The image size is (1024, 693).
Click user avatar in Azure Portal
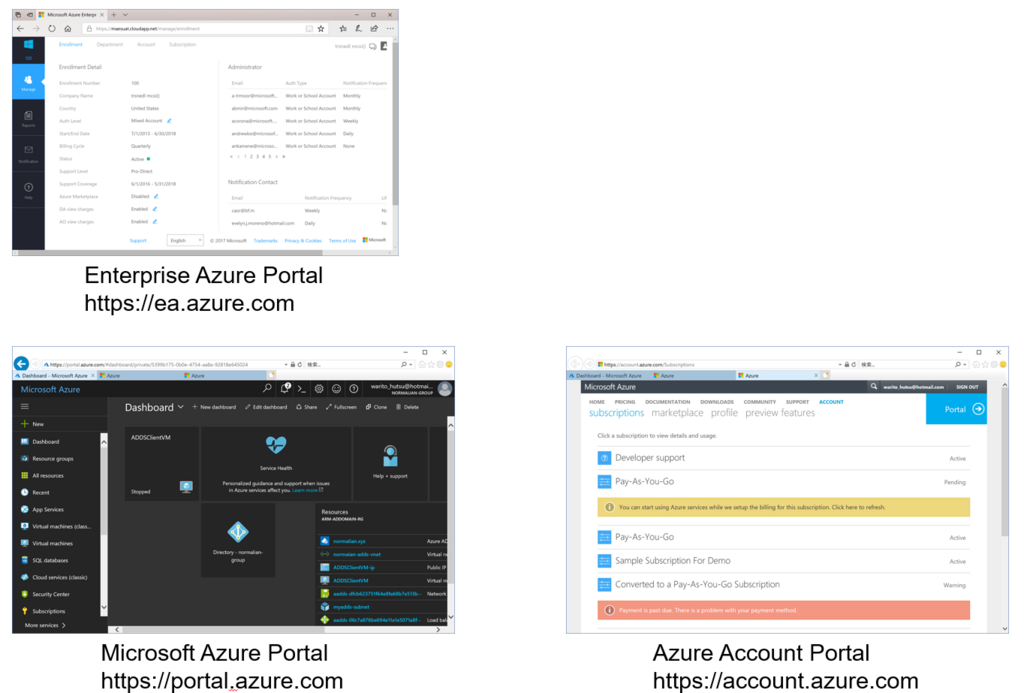(x=445, y=389)
